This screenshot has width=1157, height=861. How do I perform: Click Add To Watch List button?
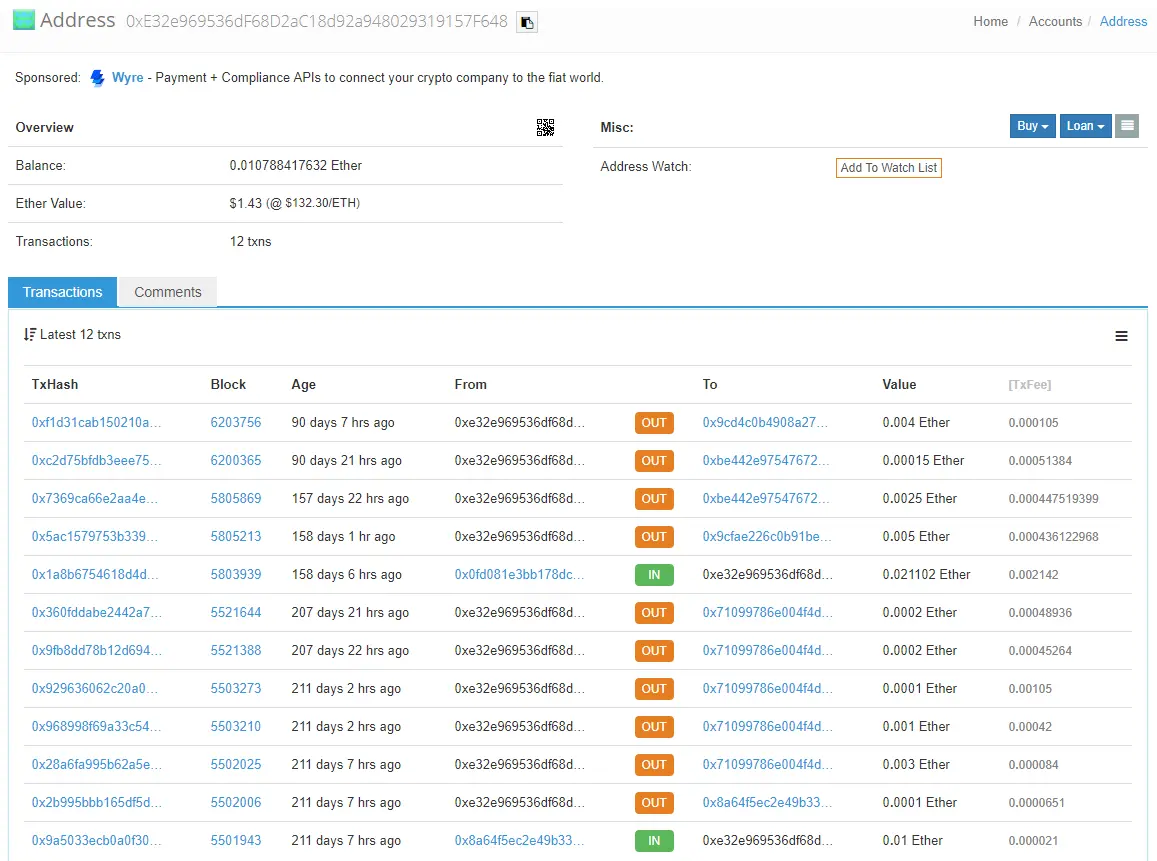coord(888,168)
